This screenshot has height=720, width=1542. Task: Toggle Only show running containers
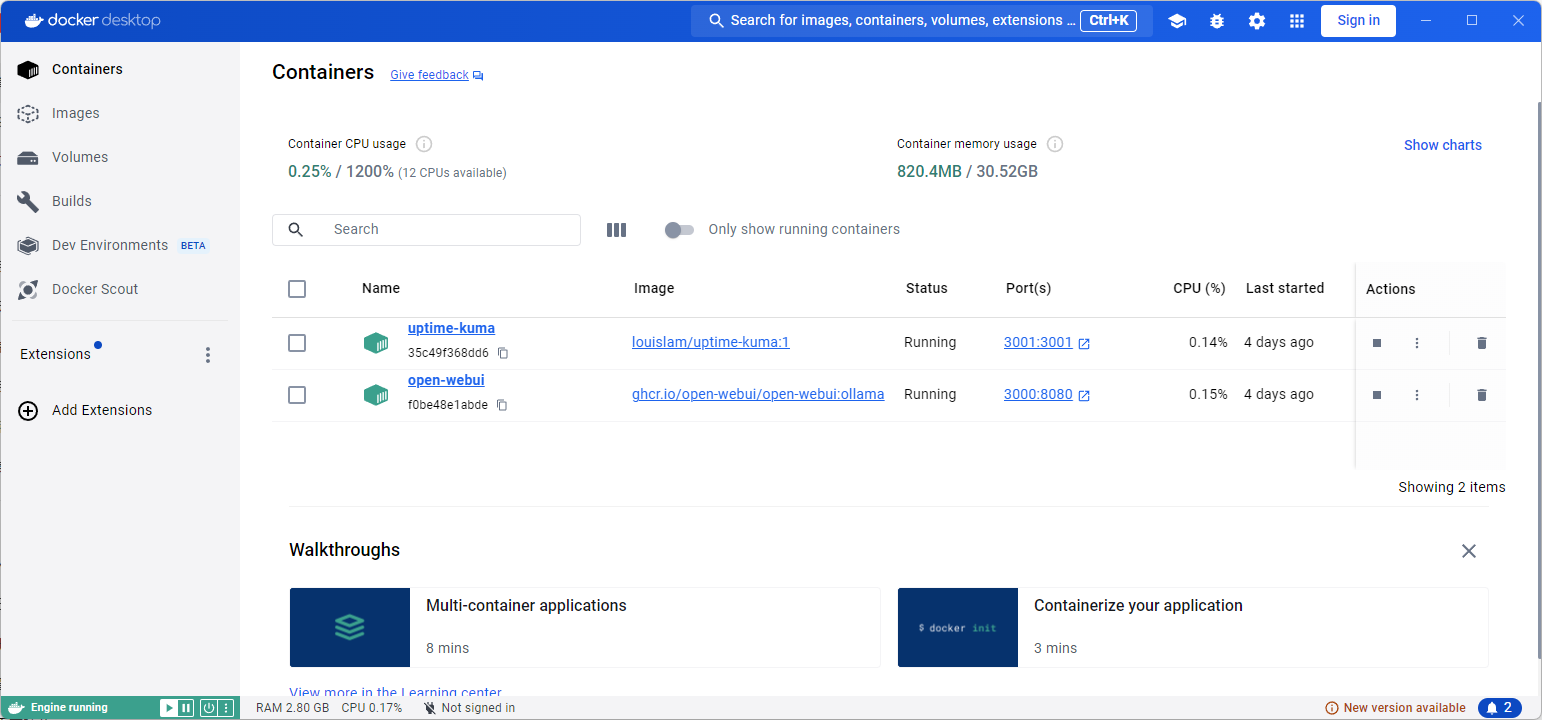click(679, 230)
